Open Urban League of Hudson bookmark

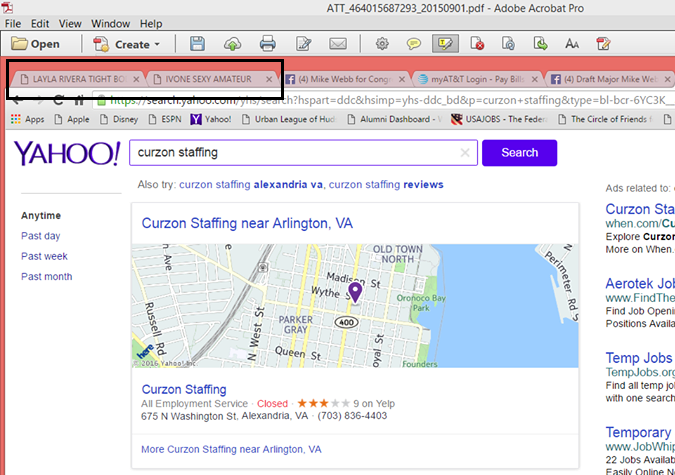coord(289,119)
